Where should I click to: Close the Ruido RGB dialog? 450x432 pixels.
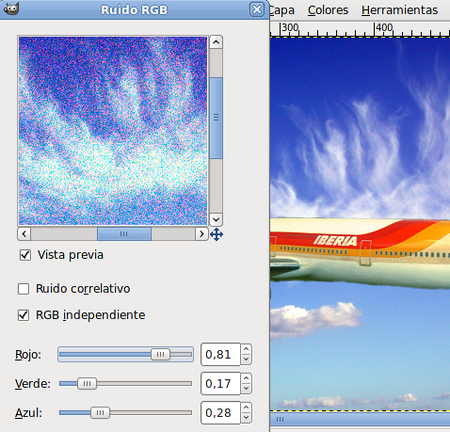pyautogui.click(x=257, y=10)
